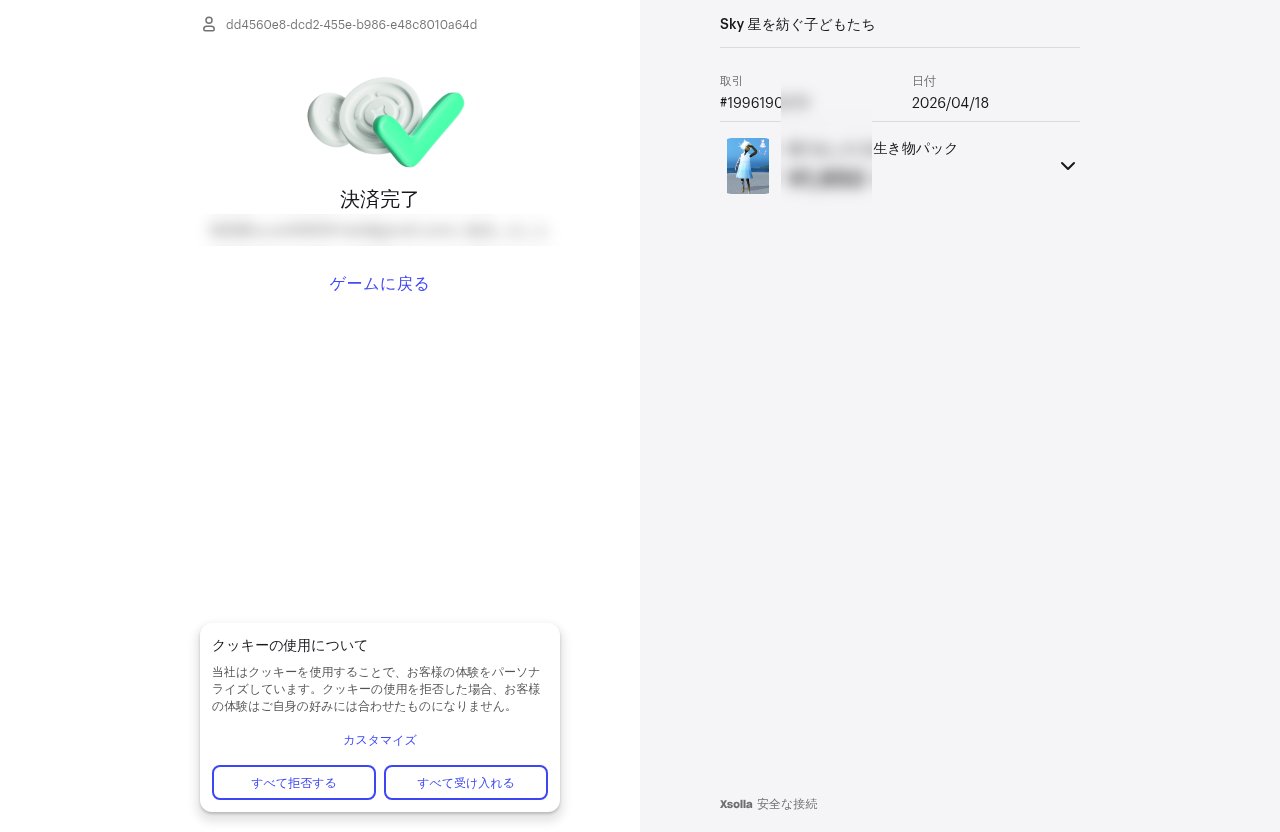Click the 安全な接続 footer text
Image resolution: width=1280 pixels, height=832 pixels.
(787, 804)
